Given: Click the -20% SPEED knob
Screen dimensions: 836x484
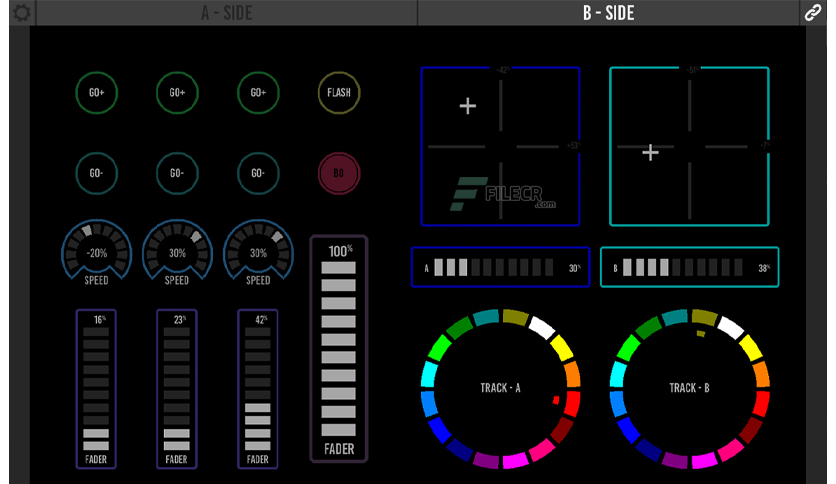Looking at the screenshot, I should [97, 252].
